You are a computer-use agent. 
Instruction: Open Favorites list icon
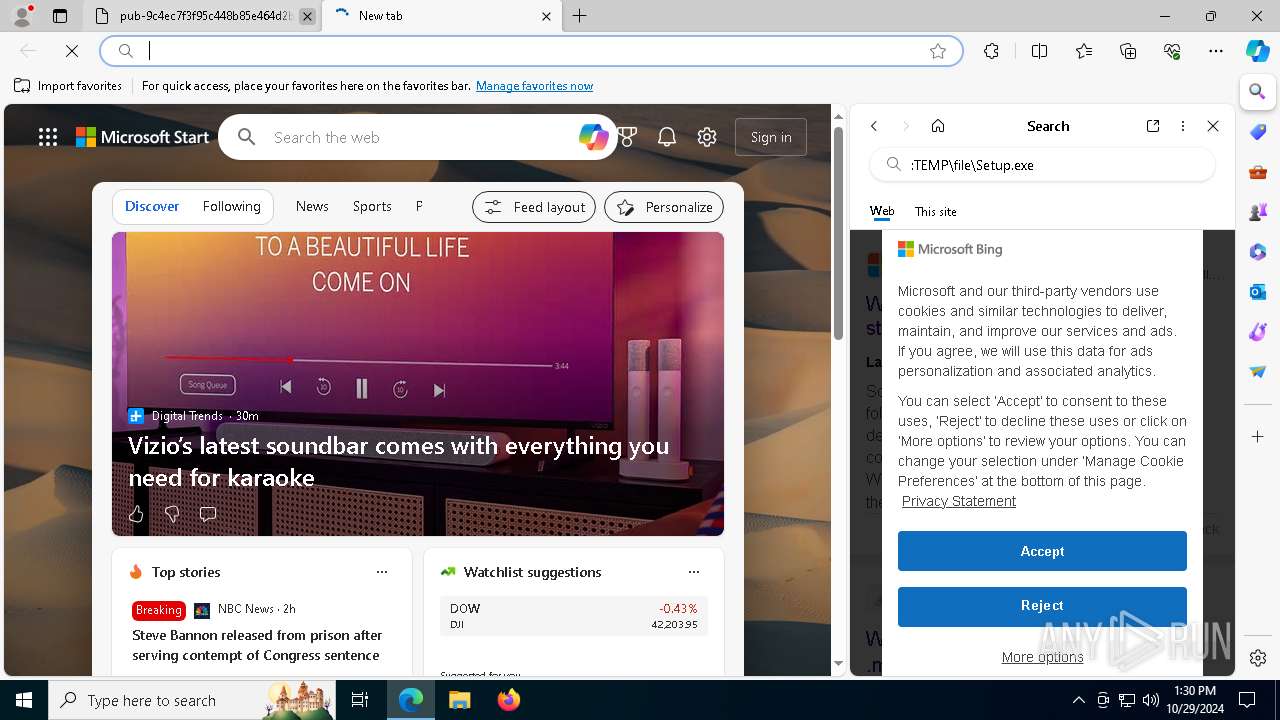1084,51
